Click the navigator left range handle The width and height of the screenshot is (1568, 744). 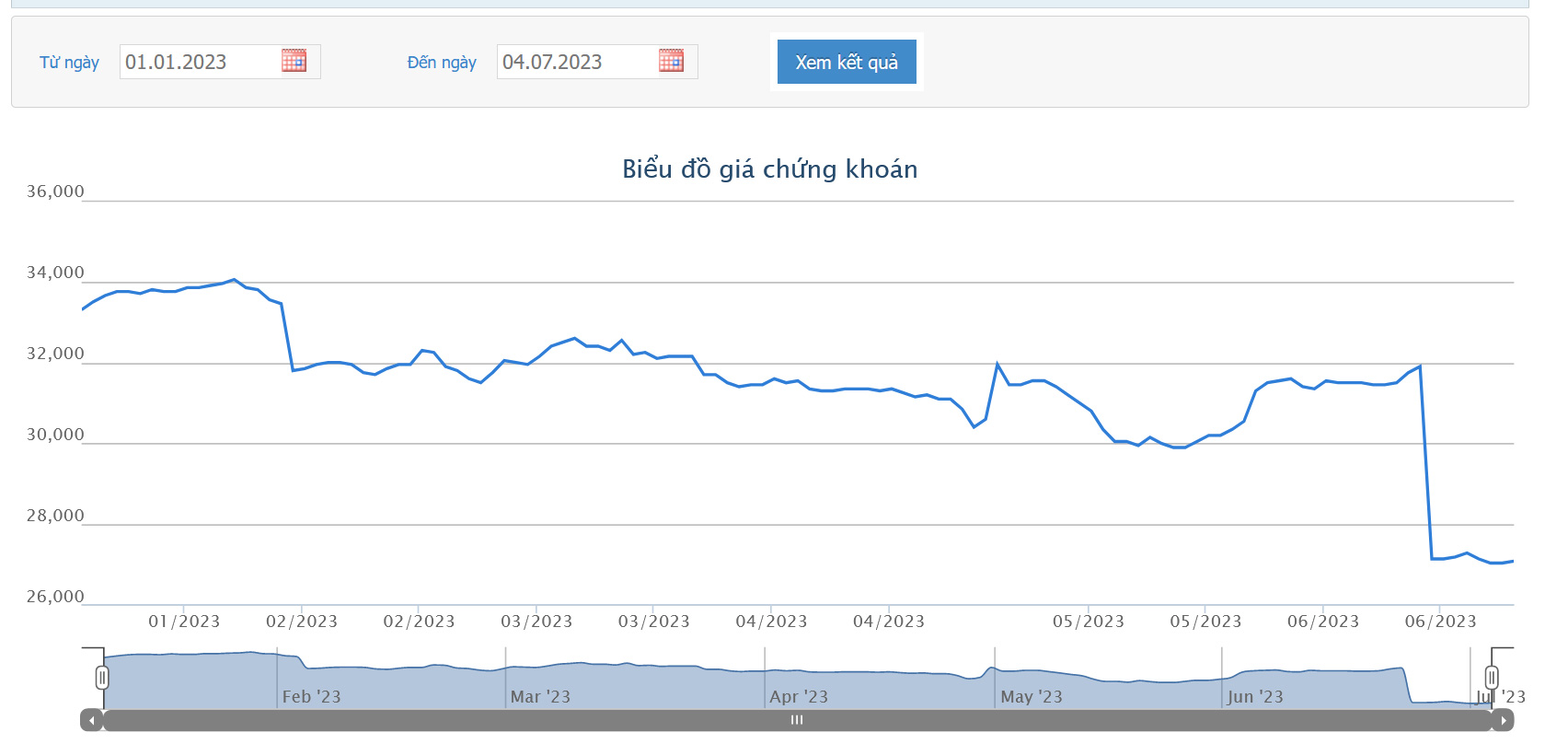[102, 678]
